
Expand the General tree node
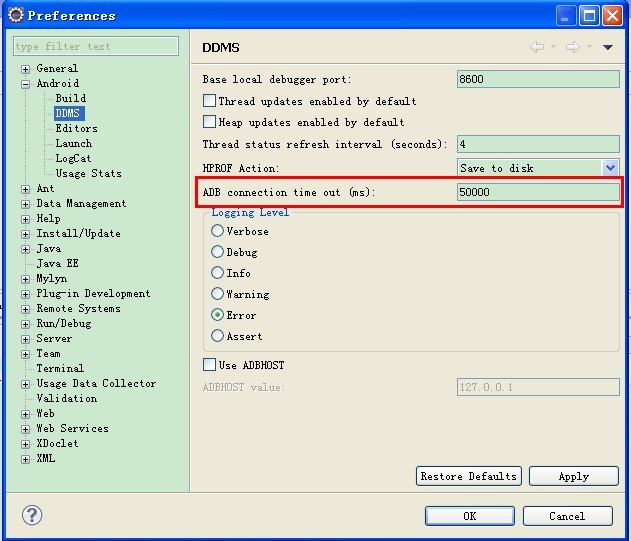pos(25,69)
